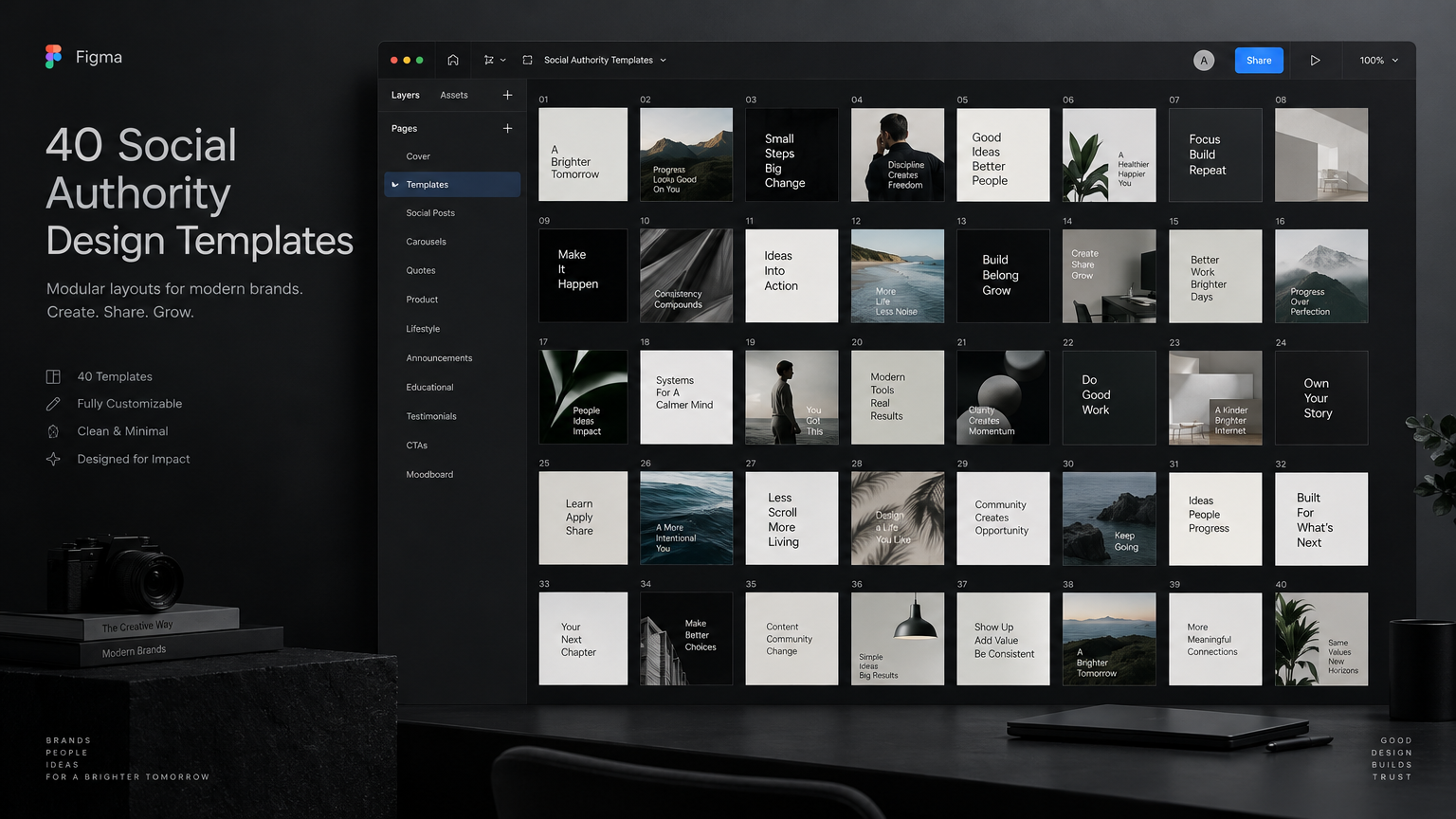Collapse the Templates page chevron
The width and height of the screenshot is (1456, 819).
point(395,185)
